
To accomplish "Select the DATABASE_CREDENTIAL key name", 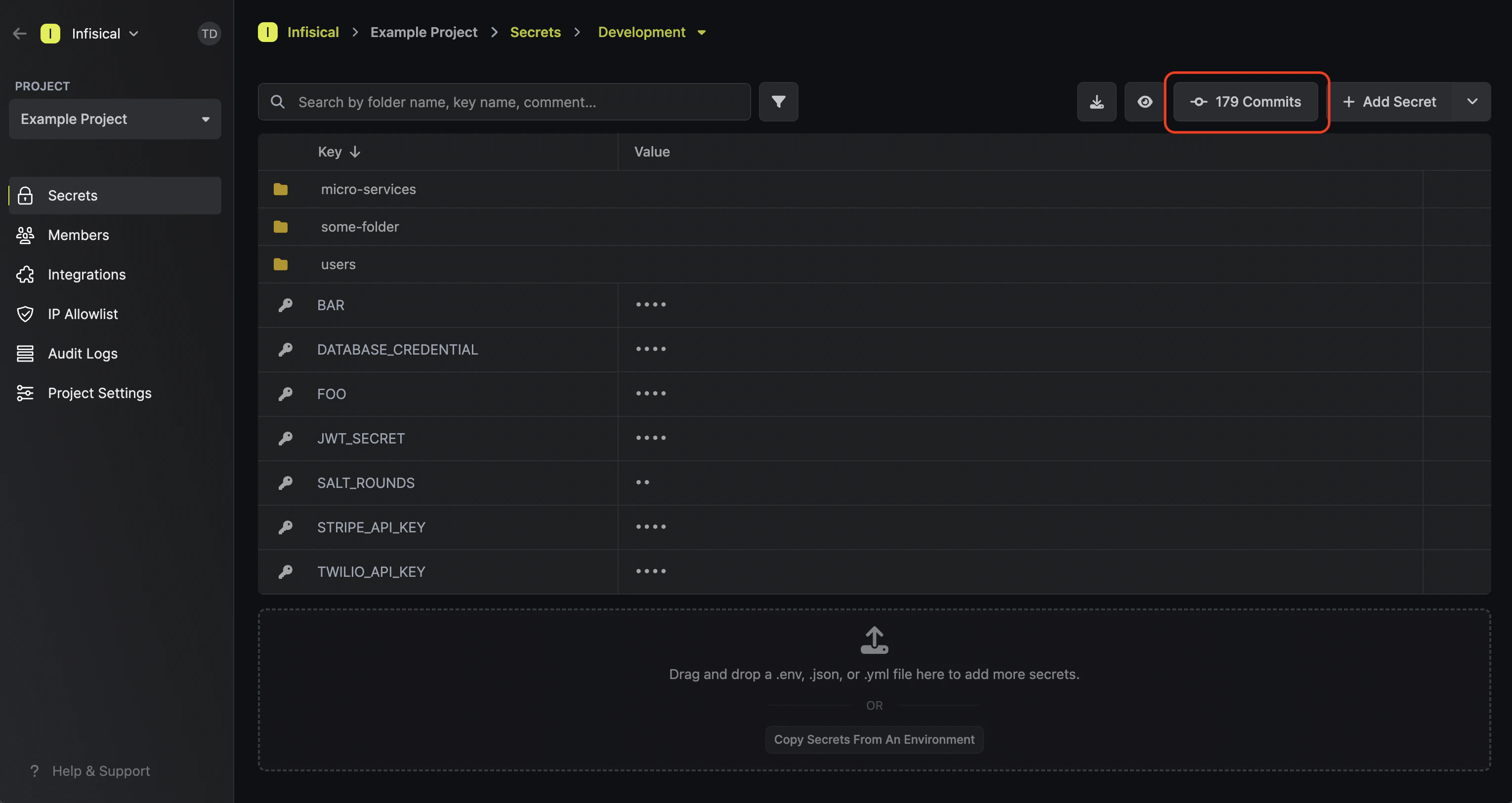I will (397, 350).
